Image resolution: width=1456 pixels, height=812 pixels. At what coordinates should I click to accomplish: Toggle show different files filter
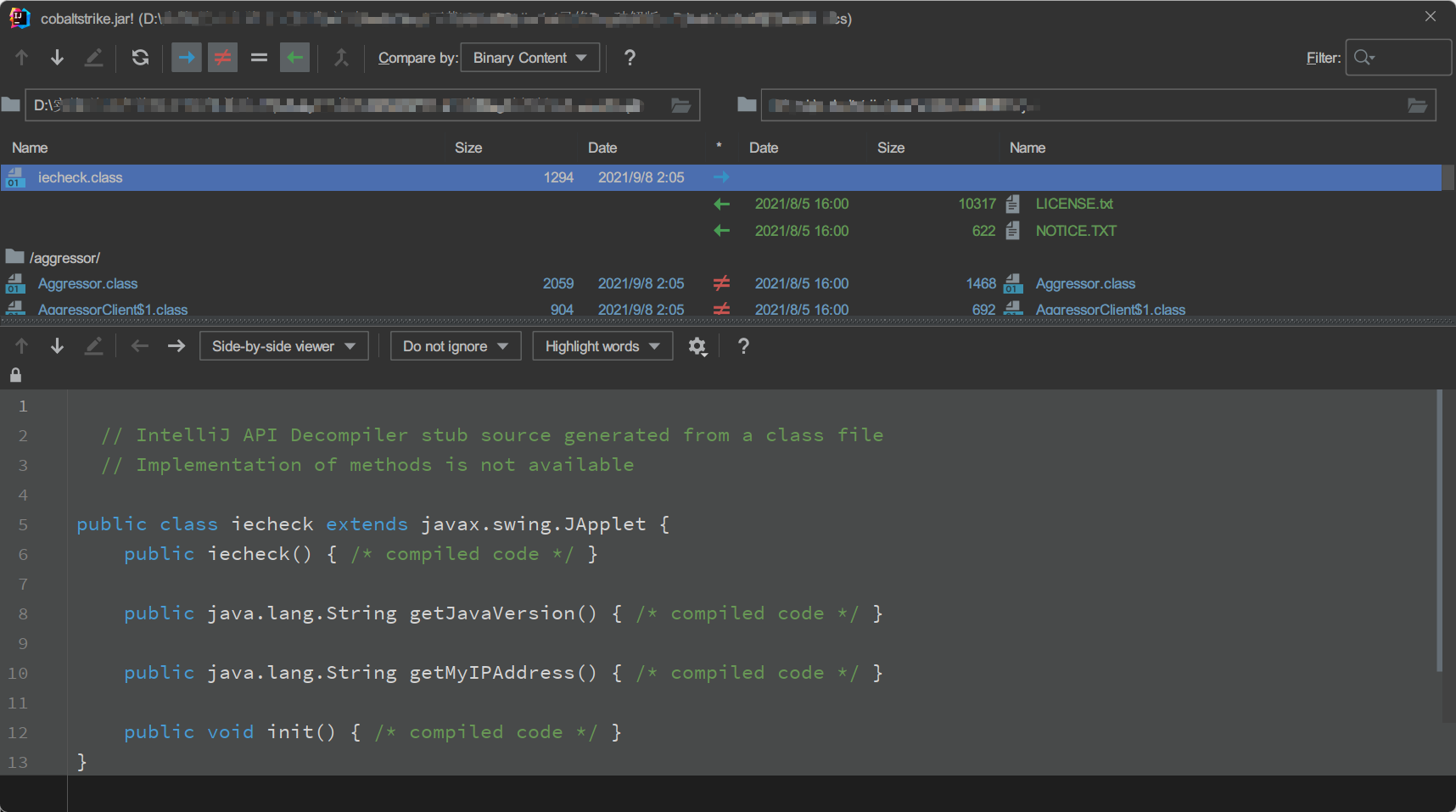coord(222,58)
